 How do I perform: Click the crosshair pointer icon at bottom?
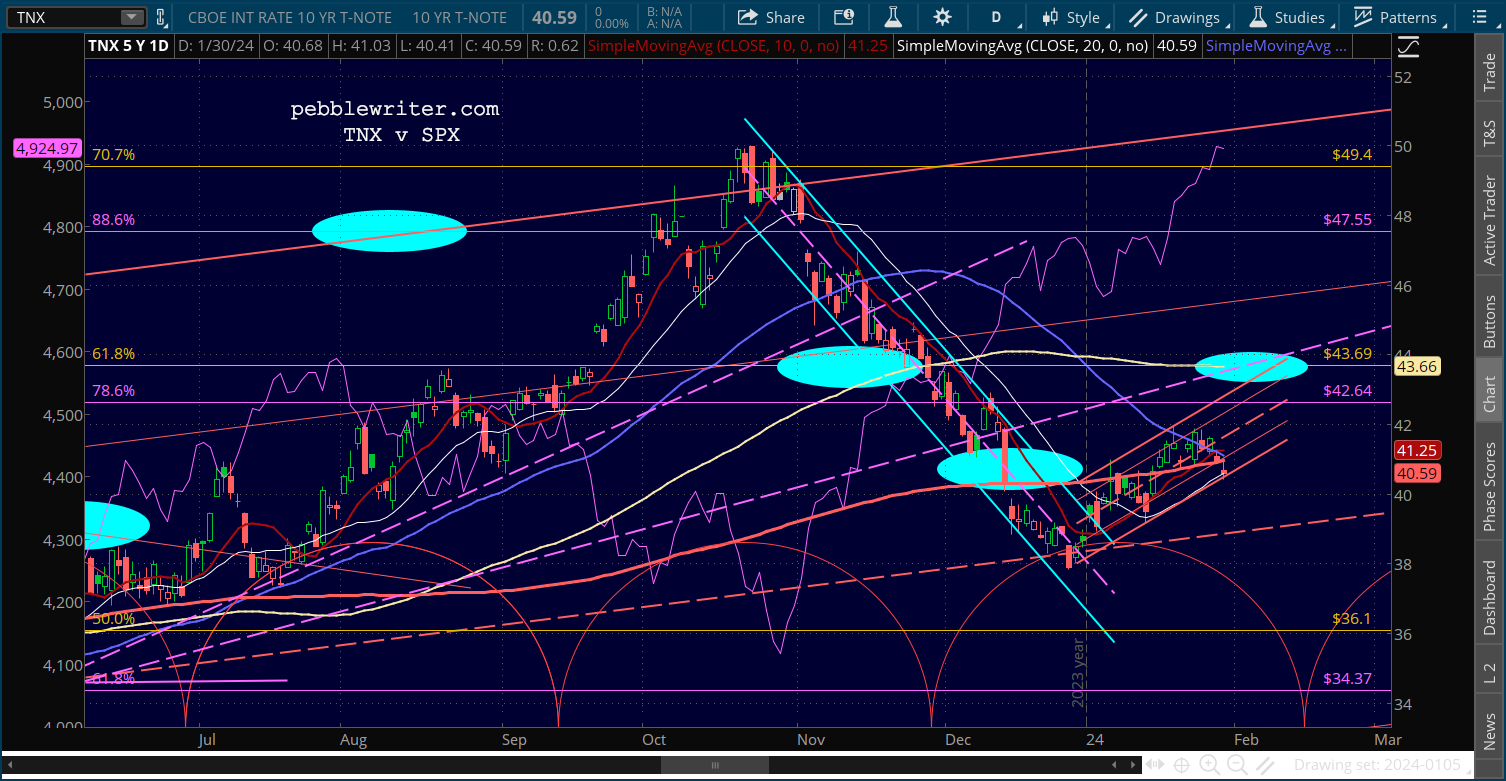click(x=1182, y=766)
